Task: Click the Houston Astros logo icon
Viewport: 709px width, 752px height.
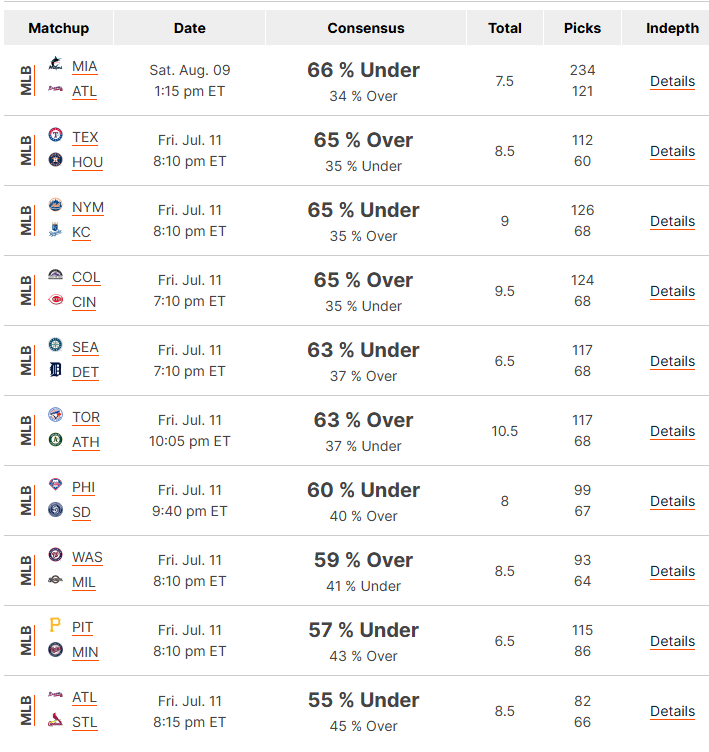Action: pyautogui.click(x=56, y=160)
